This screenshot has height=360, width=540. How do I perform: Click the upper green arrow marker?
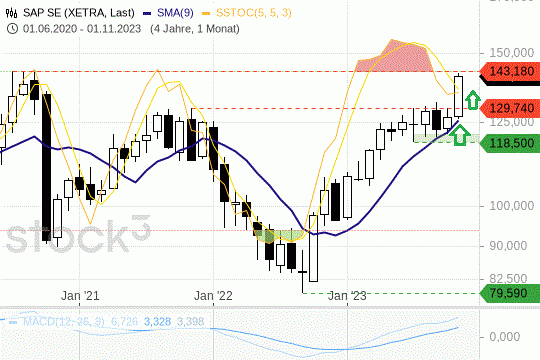(x=472, y=100)
